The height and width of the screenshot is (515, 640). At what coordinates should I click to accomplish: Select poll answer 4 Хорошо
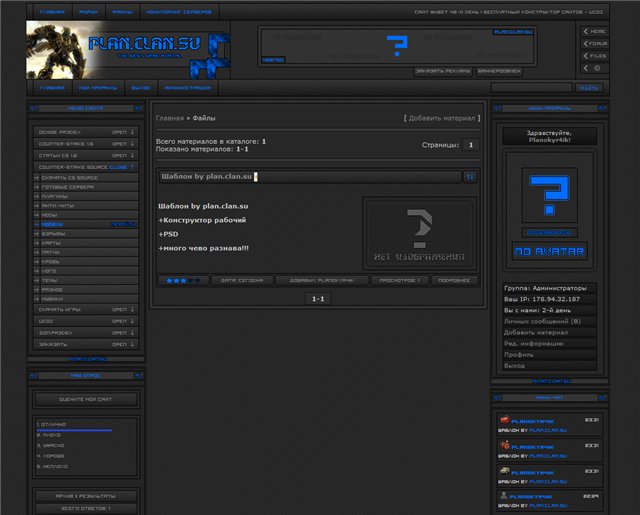point(51,456)
